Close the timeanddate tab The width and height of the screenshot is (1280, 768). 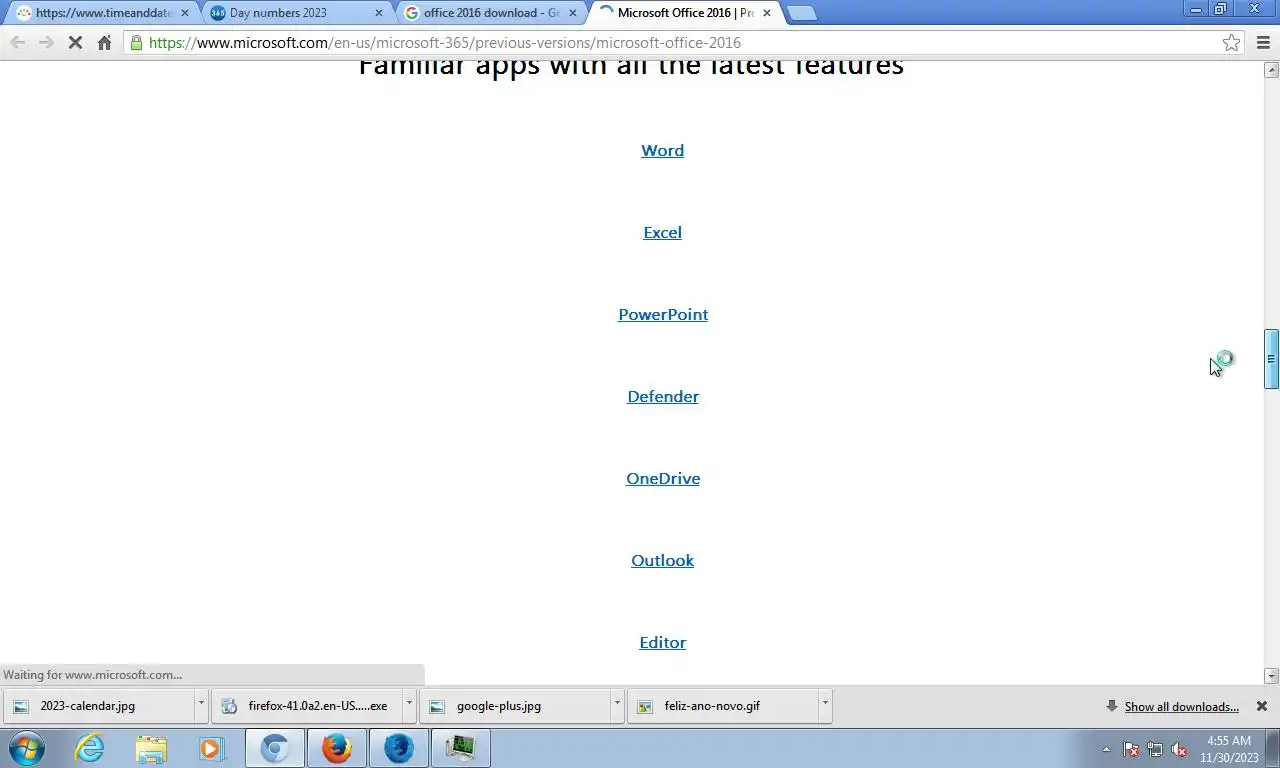pyautogui.click(x=184, y=13)
